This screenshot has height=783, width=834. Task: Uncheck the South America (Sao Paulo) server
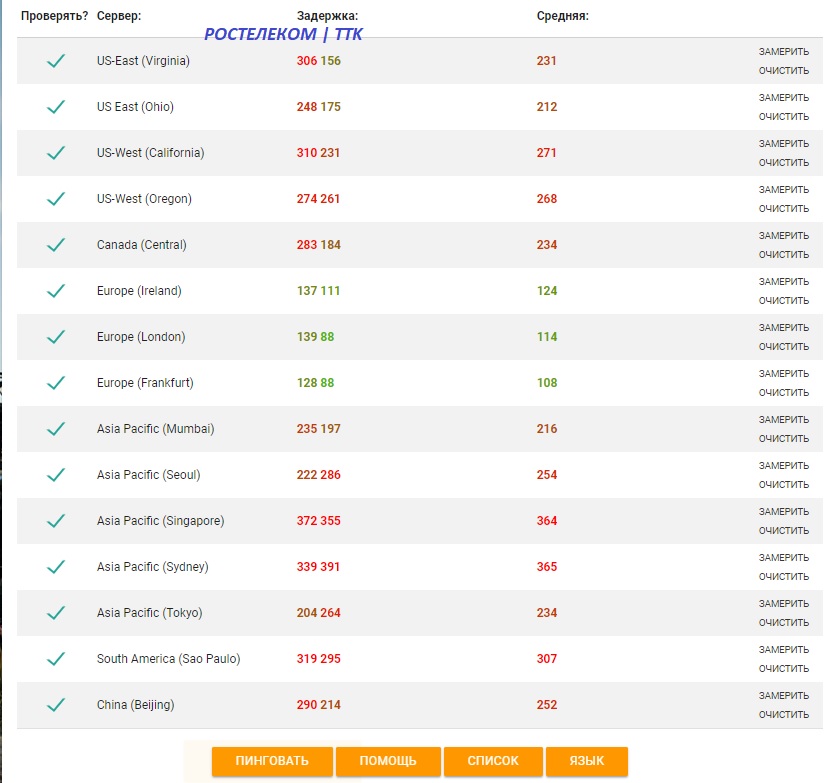tap(56, 659)
